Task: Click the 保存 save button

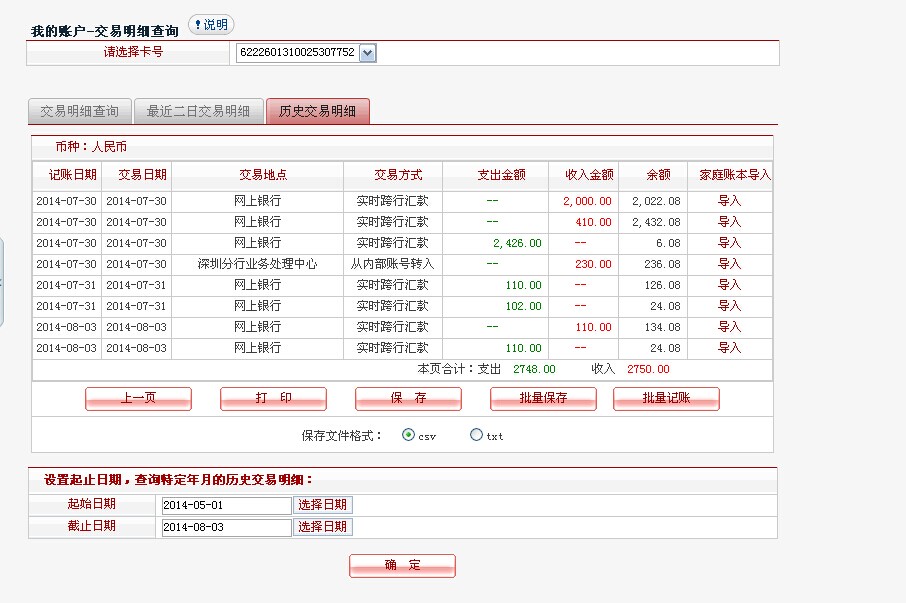Action: tap(408, 398)
